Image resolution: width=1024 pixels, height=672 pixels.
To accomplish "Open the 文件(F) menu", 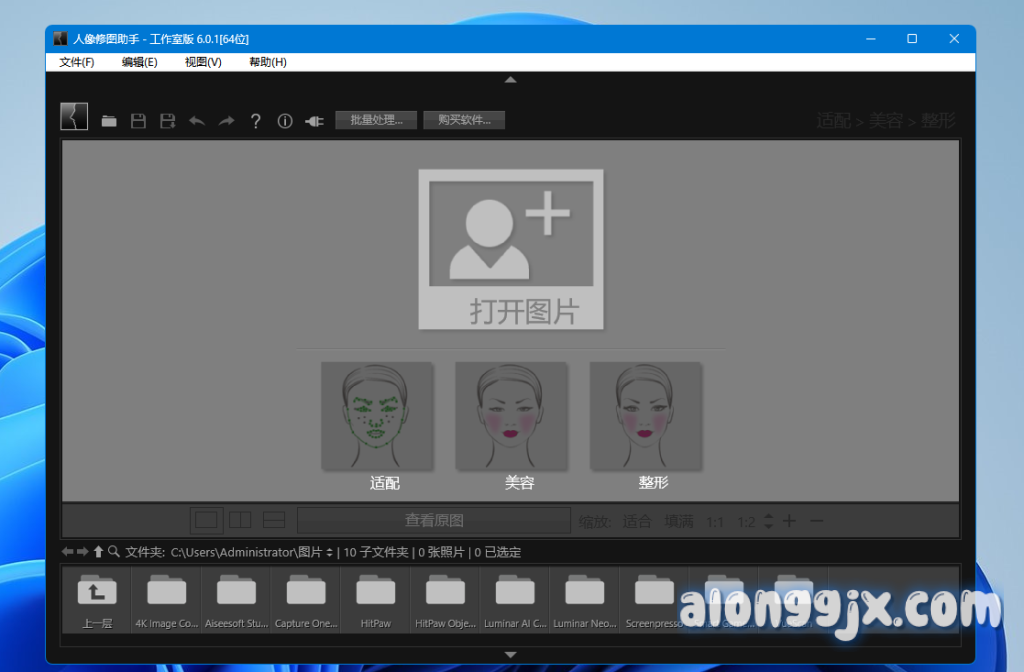I will 76,62.
